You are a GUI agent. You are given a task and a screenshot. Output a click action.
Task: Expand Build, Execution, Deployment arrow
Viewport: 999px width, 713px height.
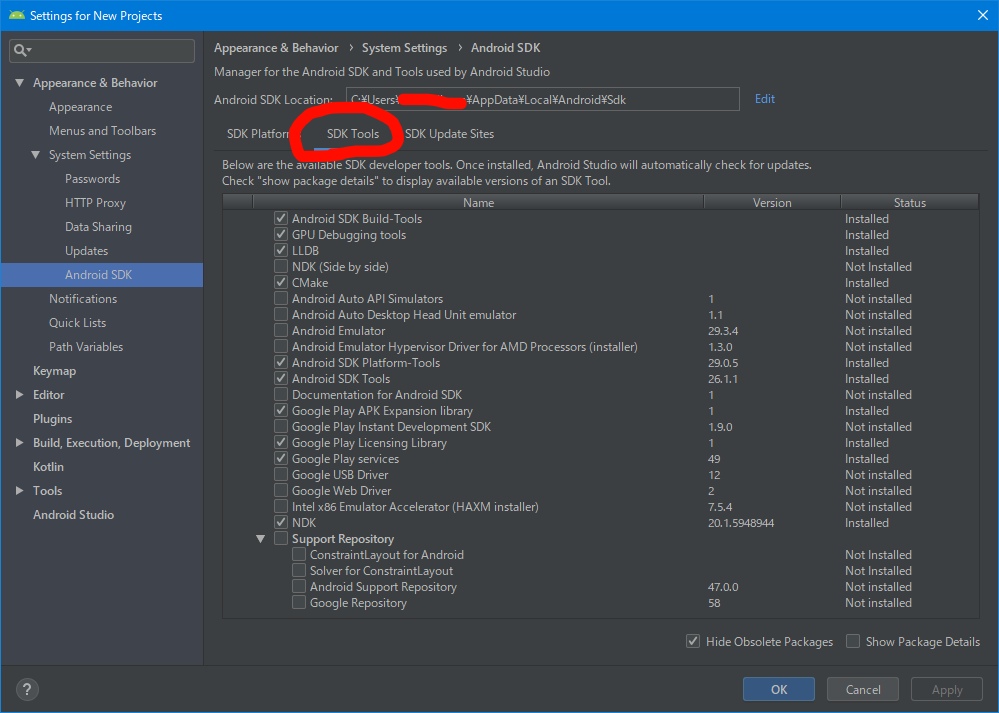pos(20,443)
